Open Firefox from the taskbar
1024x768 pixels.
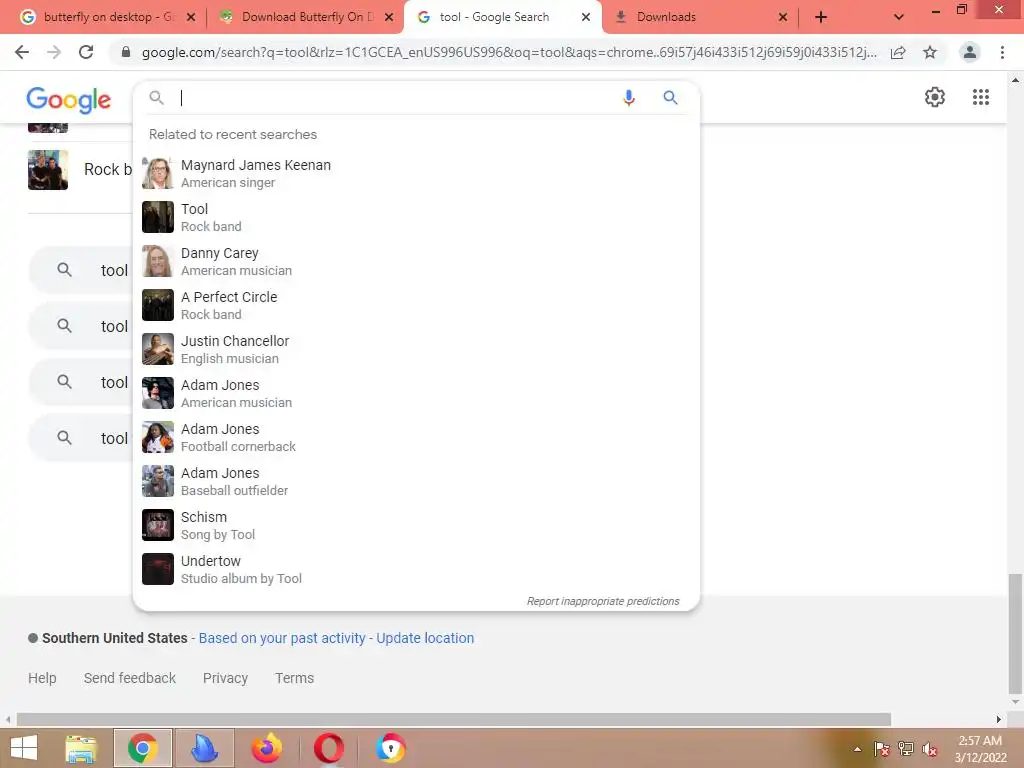(266, 748)
